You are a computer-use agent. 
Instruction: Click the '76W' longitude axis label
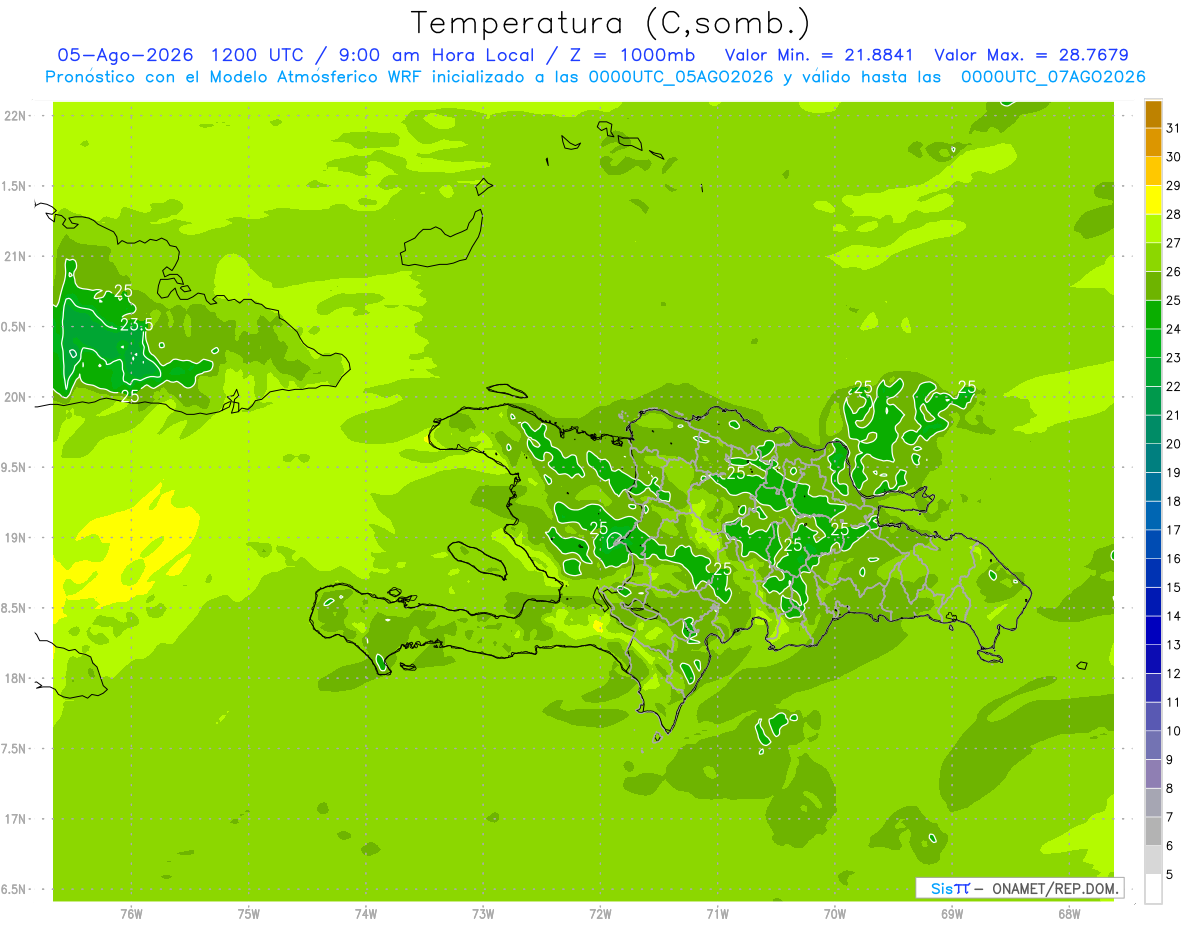132,914
